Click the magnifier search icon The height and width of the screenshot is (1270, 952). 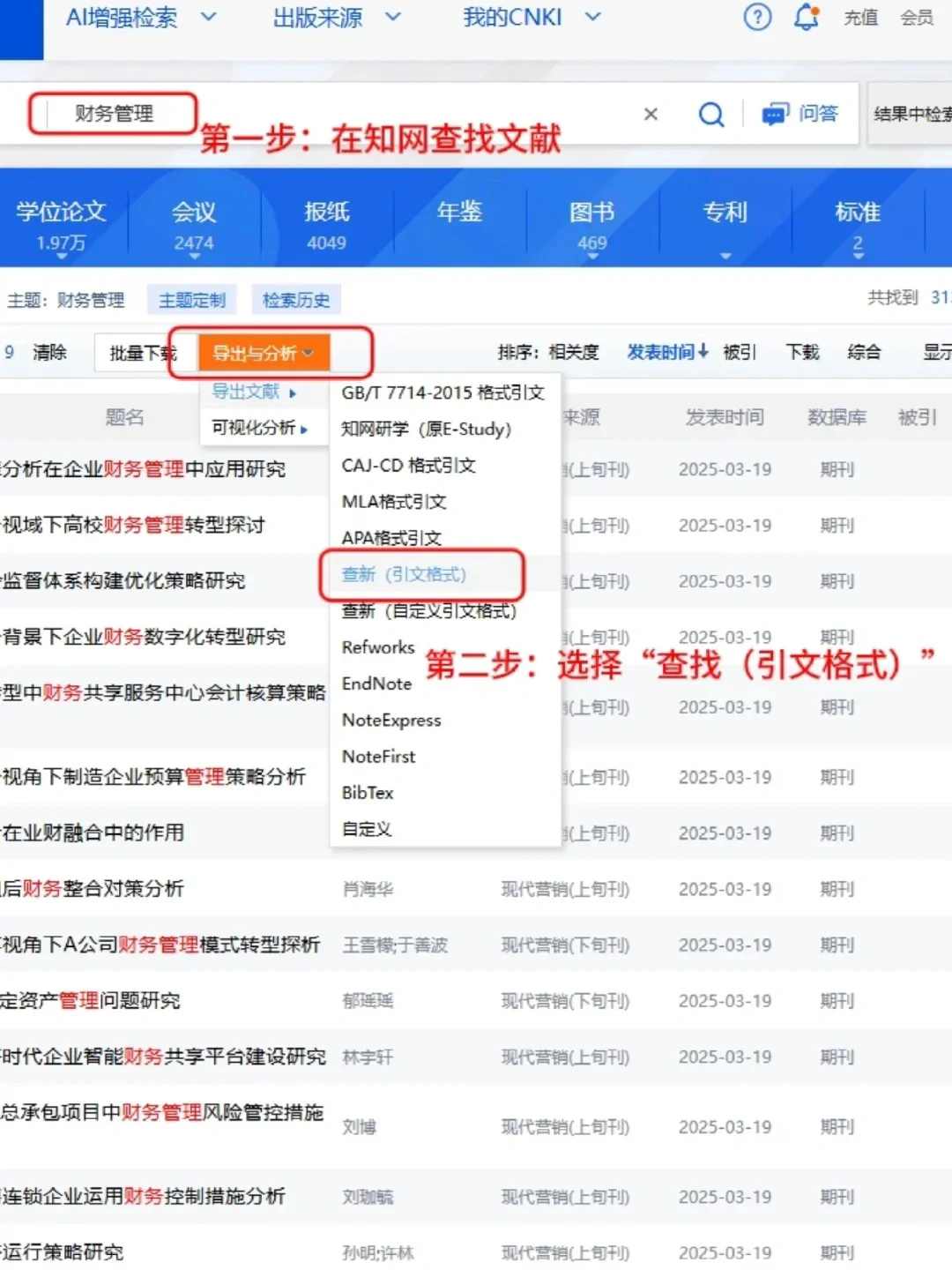711,115
